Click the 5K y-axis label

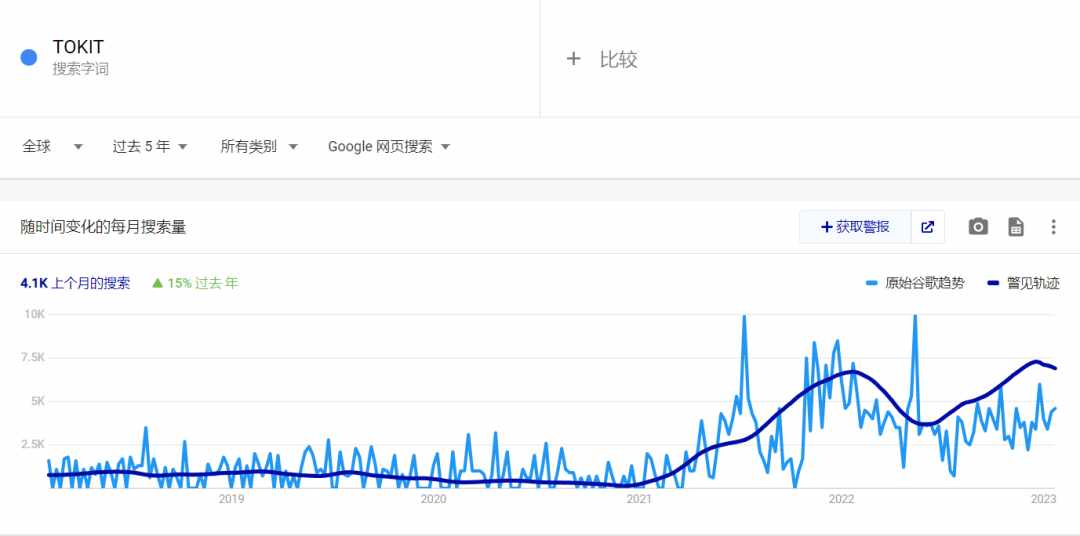(x=37, y=401)
